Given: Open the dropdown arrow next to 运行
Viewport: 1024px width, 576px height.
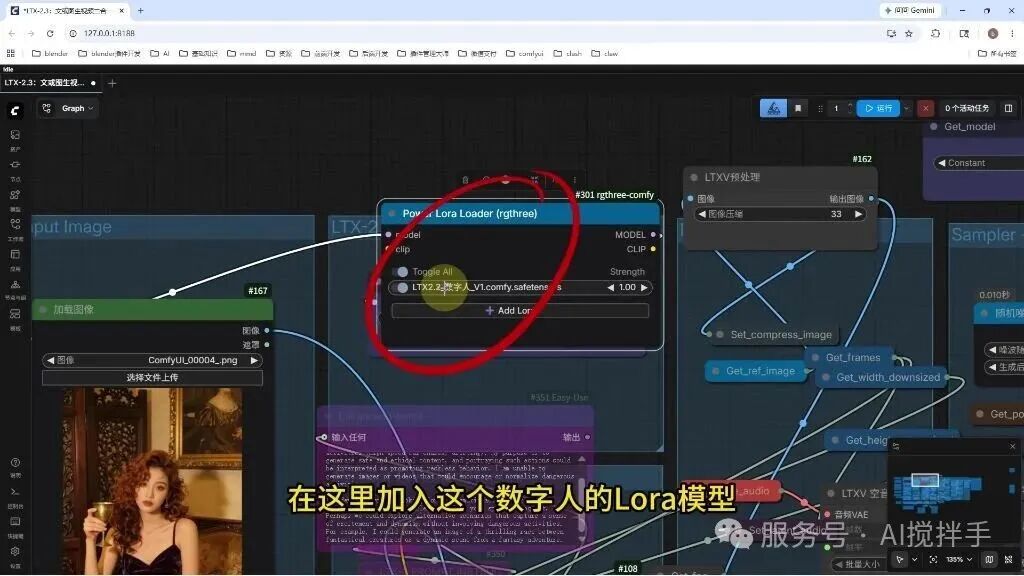Looking at the screenshot, I should (906, 108).
